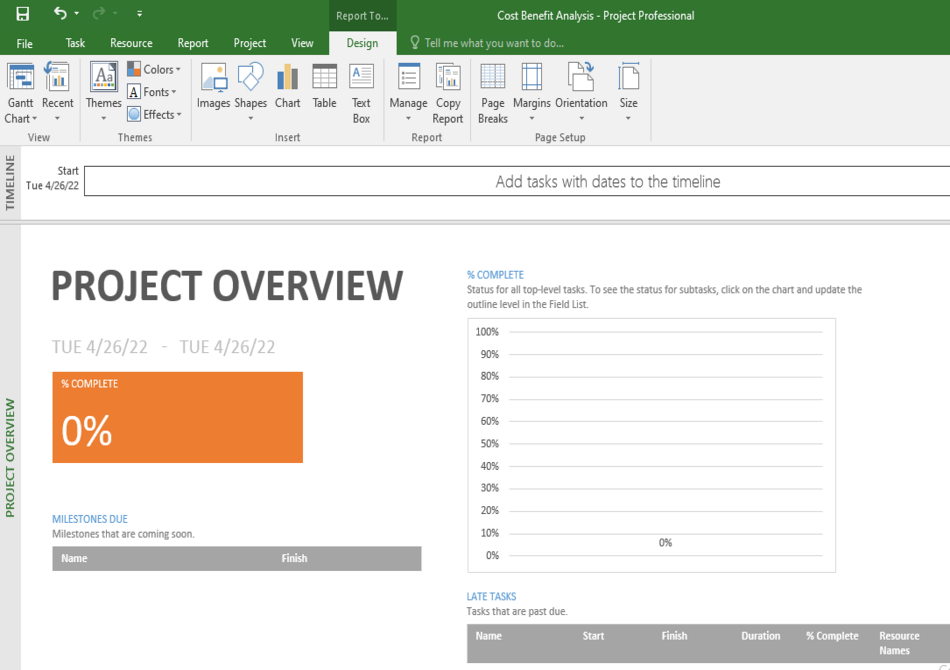Open the Effects menu
The width and height of the screenshot is (950, 670).
155,113
